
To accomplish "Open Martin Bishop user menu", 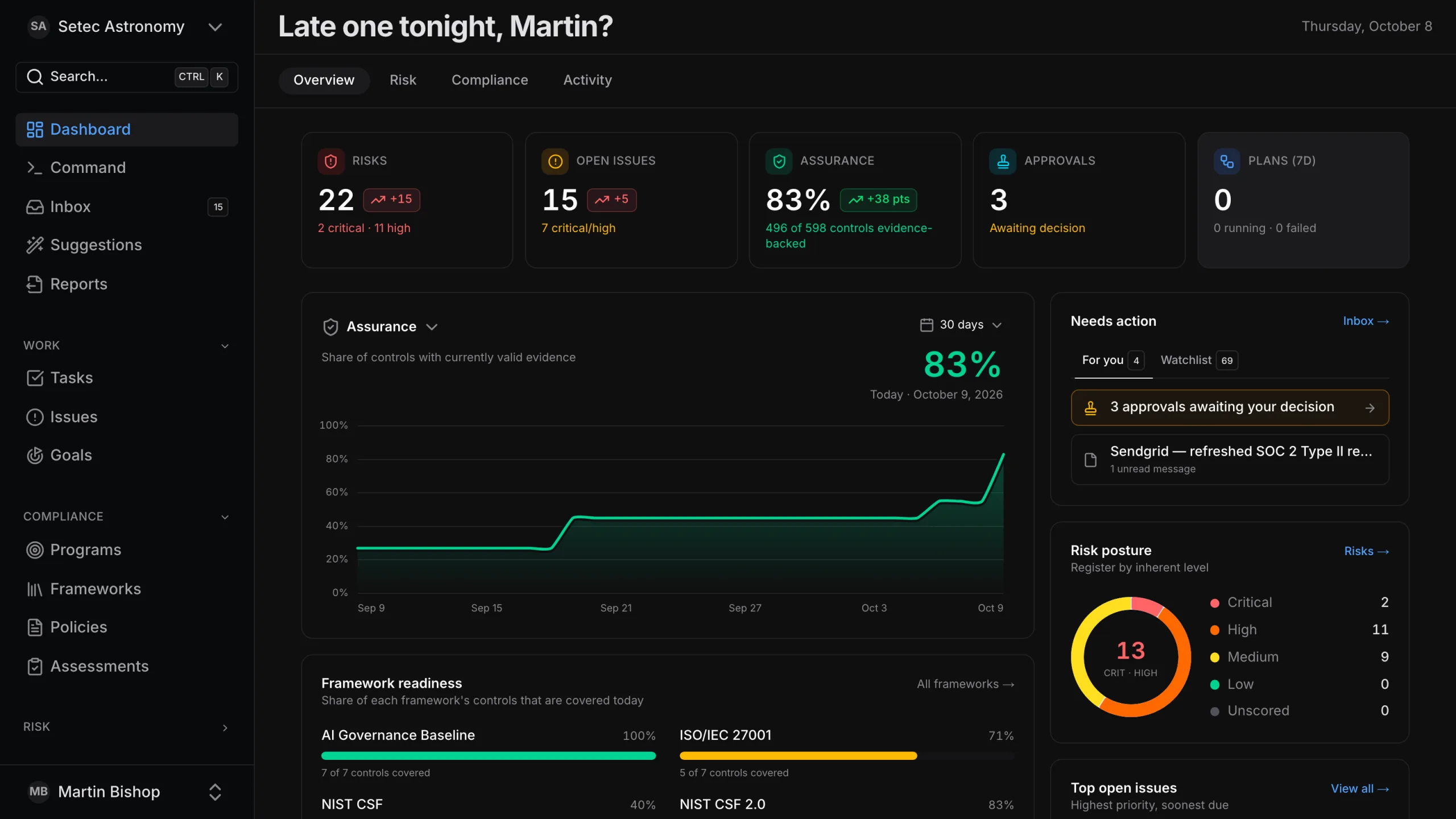I will (x=126, y=792).
